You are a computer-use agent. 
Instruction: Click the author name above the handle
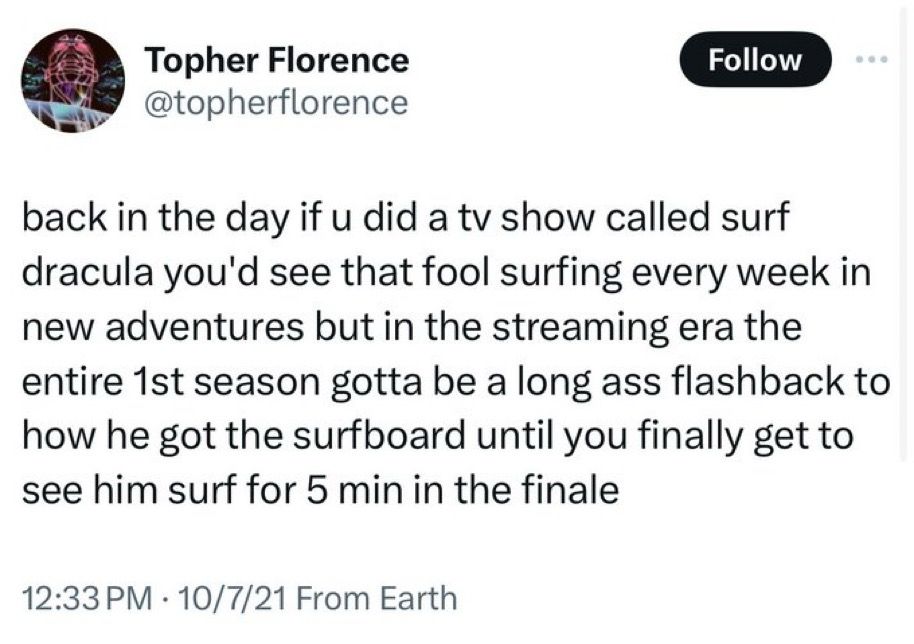click(x=277, y=60)
